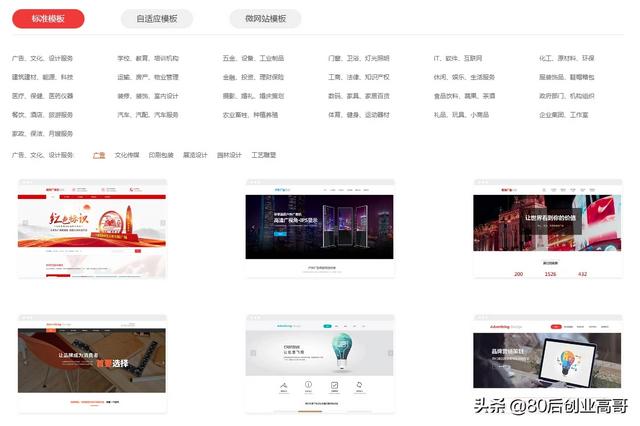Open the 装修、装饰、室内设计 category
This screenshot has height=426, width=640.
coord(147,96)
